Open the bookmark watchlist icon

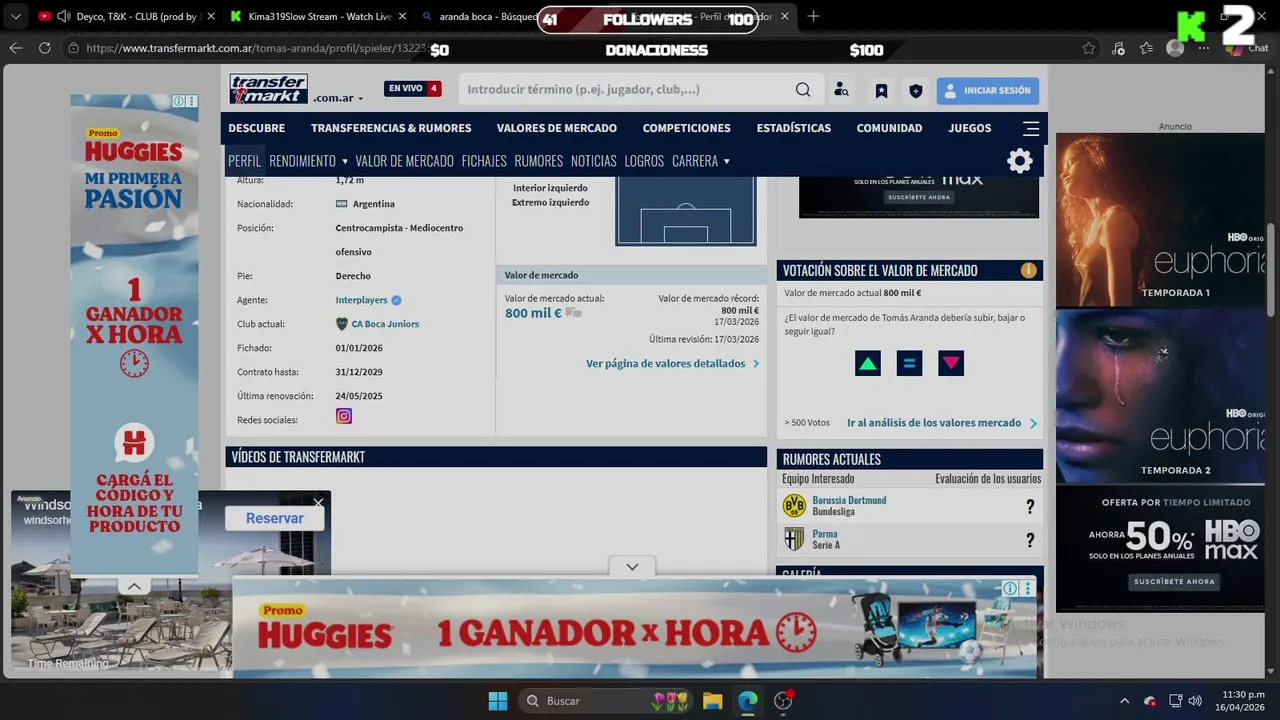tap(881, 91)
